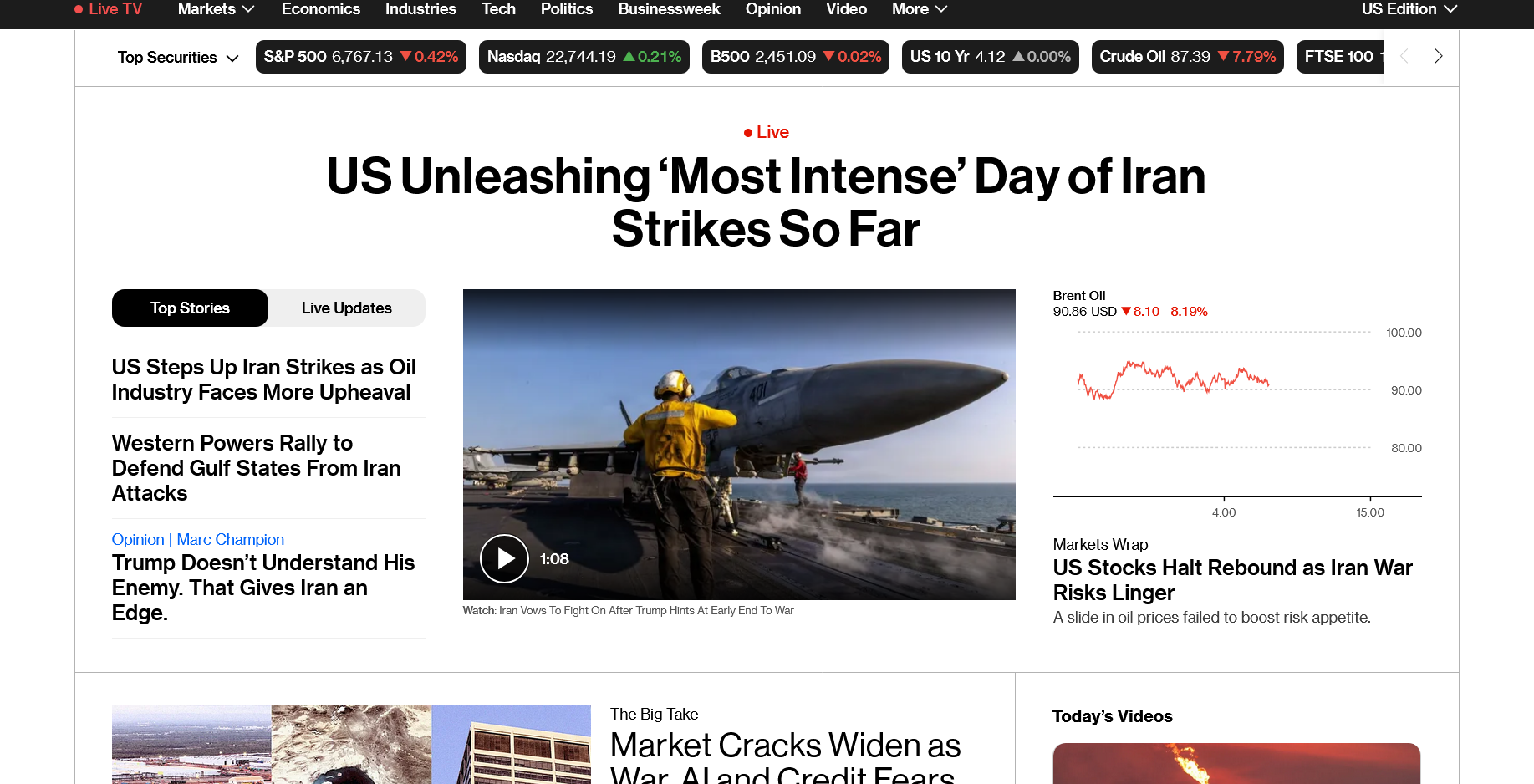Viewport: 1534px width, 784px height.
Task: Switch to the Live Updates tab
Action: click(346, 308)
